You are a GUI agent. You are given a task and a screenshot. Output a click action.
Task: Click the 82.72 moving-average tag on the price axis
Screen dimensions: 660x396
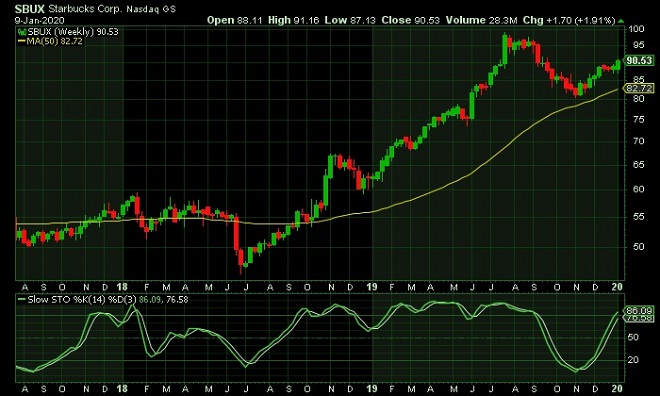coord(639,88)
